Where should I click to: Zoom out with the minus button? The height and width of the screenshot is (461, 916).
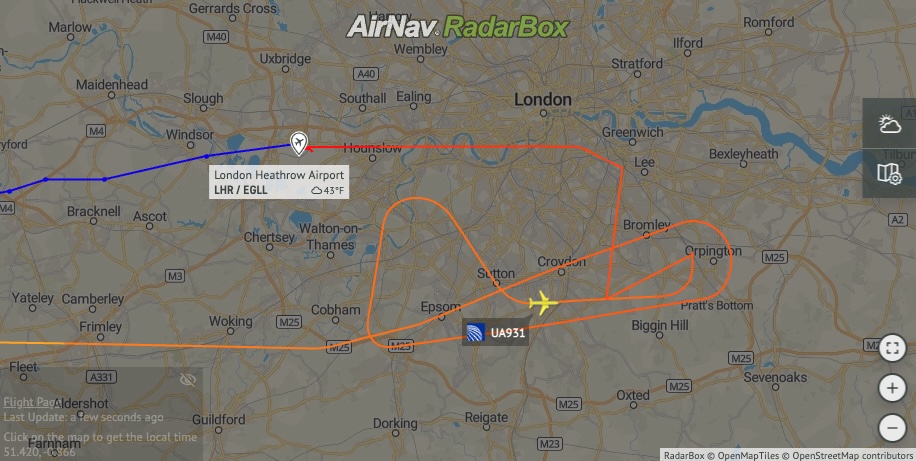pos(892,428)
